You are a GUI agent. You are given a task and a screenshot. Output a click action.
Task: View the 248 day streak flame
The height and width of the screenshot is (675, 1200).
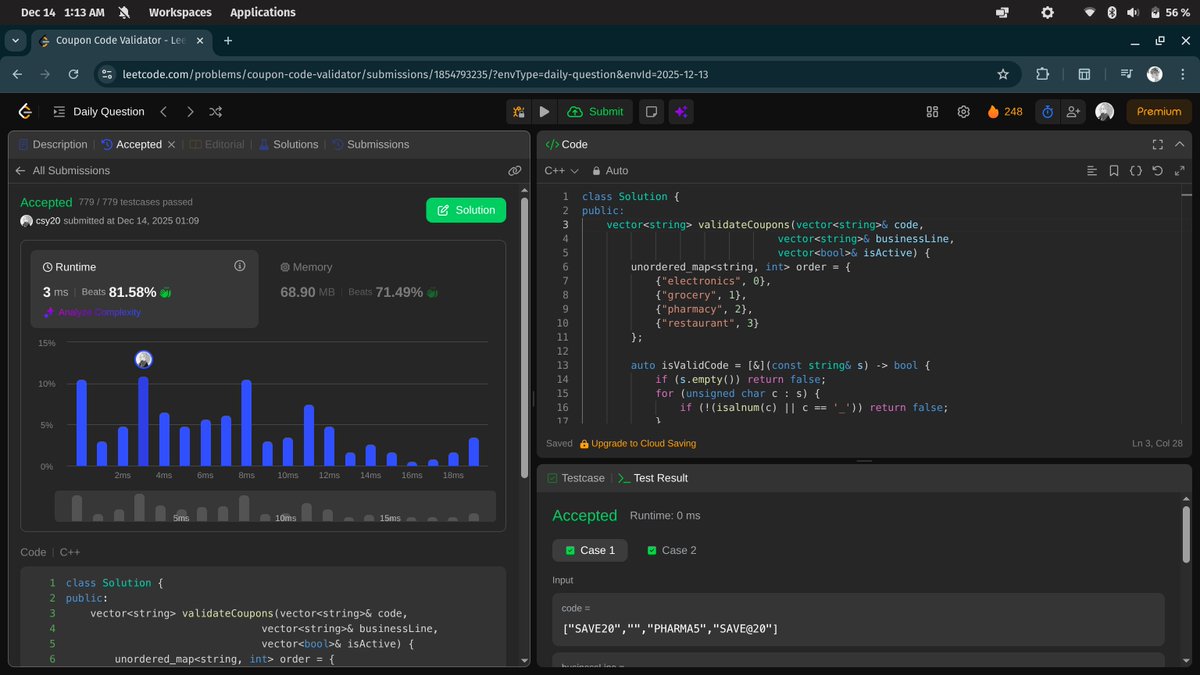tap(1005, 112)
